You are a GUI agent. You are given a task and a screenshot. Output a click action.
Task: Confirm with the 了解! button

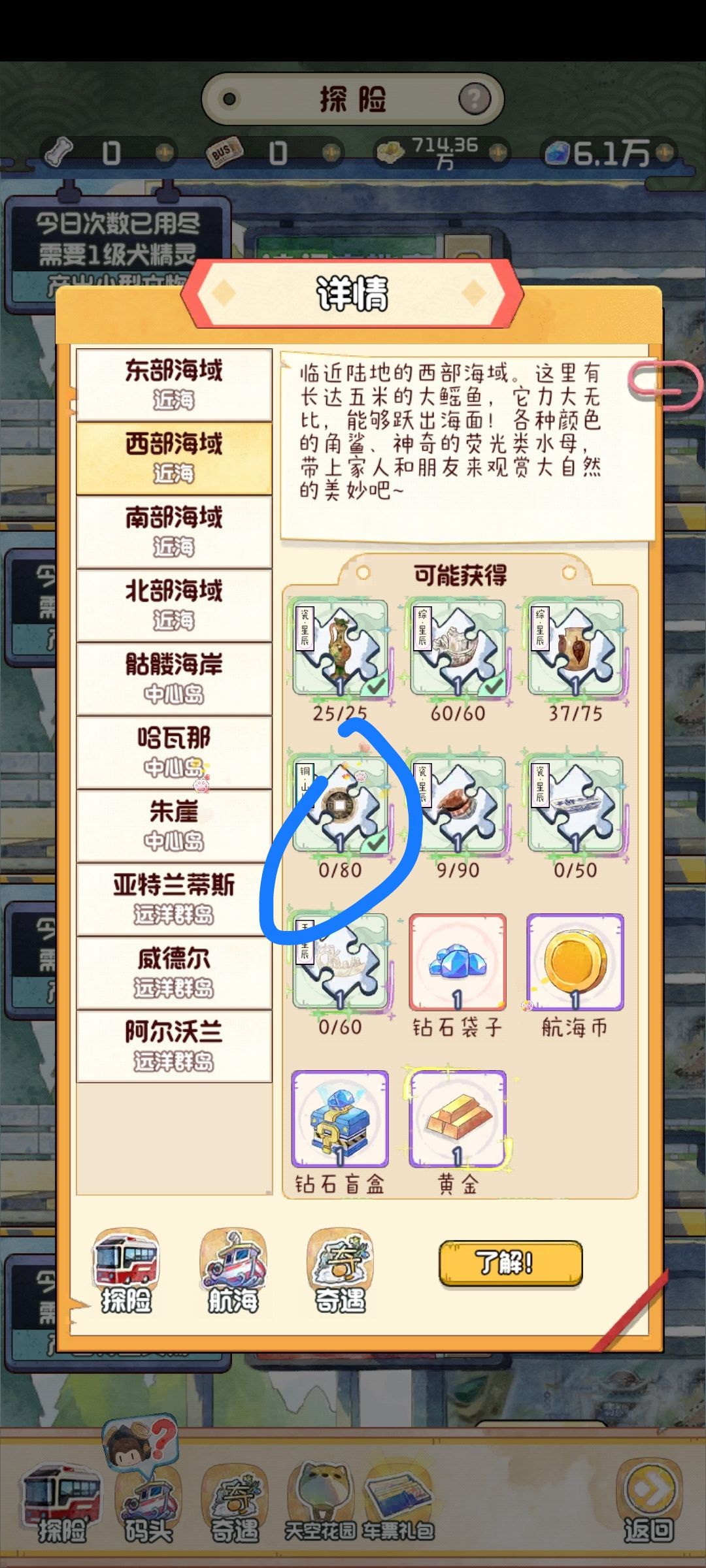[x=511, y=1263]
